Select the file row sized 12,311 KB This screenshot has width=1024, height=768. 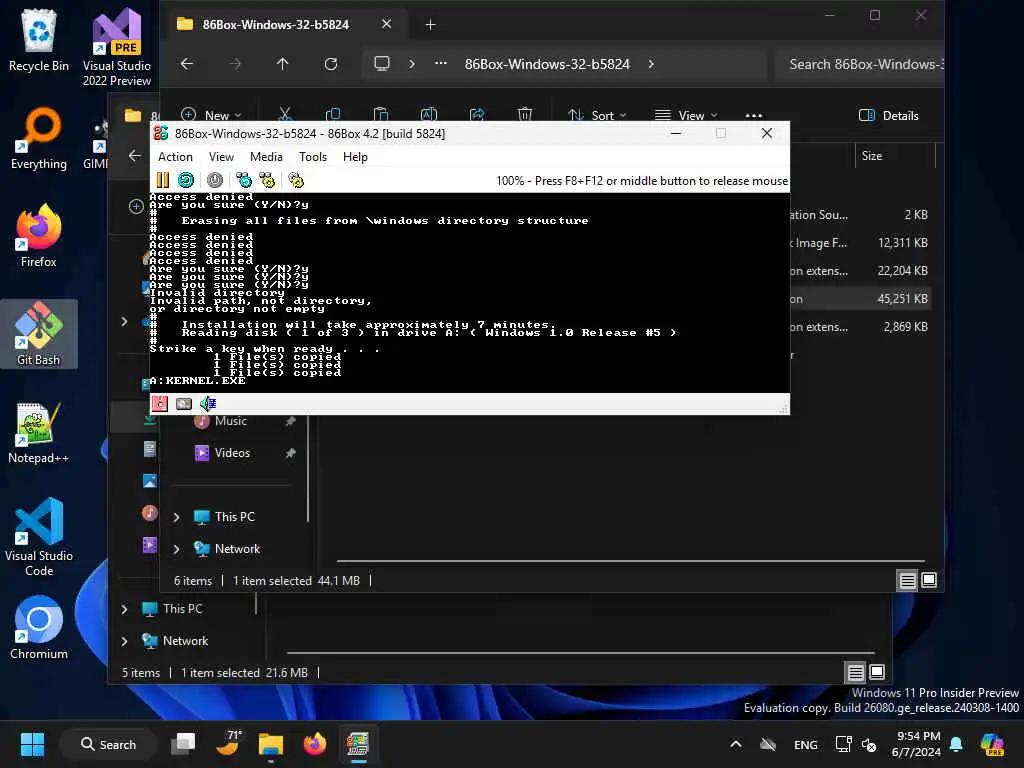tap(859, 243)
